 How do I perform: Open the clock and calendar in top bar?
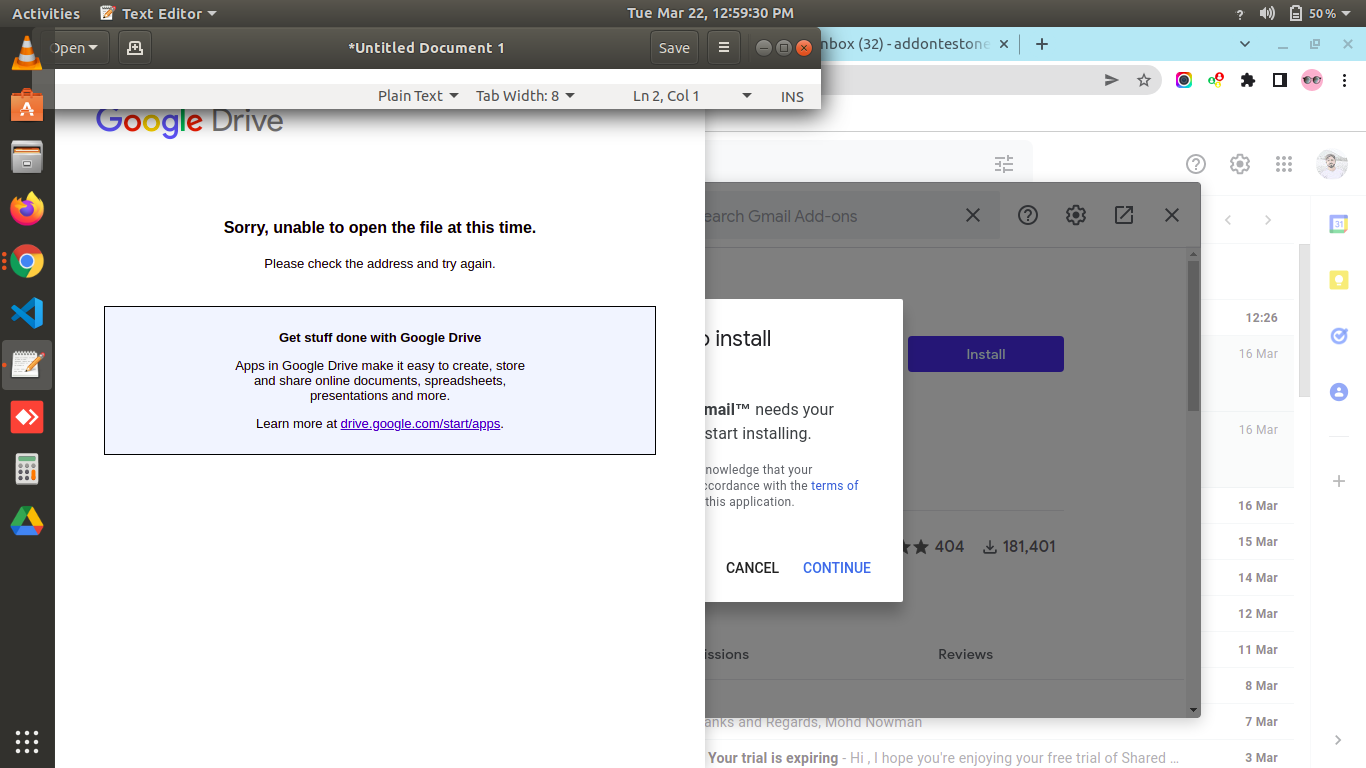click(710, 13)
